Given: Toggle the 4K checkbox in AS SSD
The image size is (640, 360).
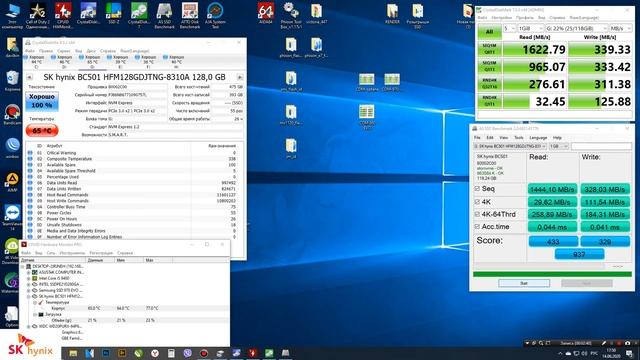Looking at the screenshot, I should click(477, 202).
